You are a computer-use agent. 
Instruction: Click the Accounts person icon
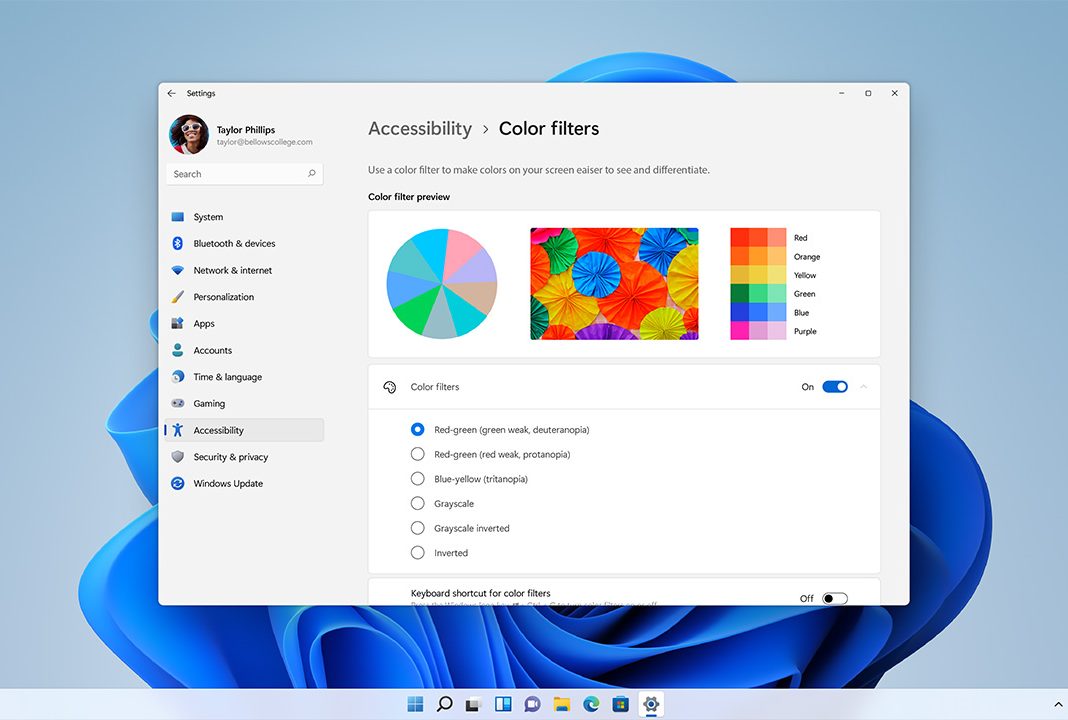(178, 350)
